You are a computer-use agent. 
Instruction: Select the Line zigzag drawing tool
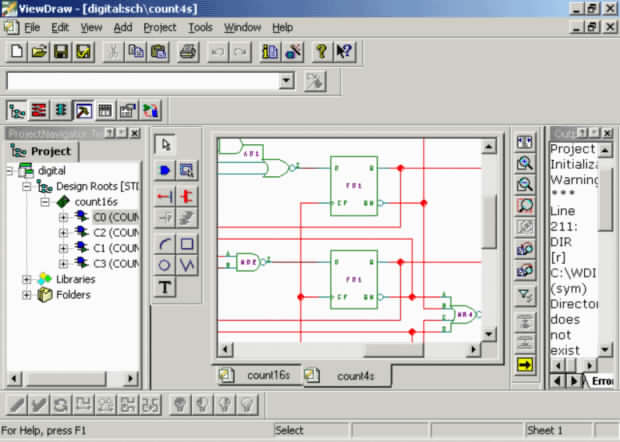(x=187, y=264)
